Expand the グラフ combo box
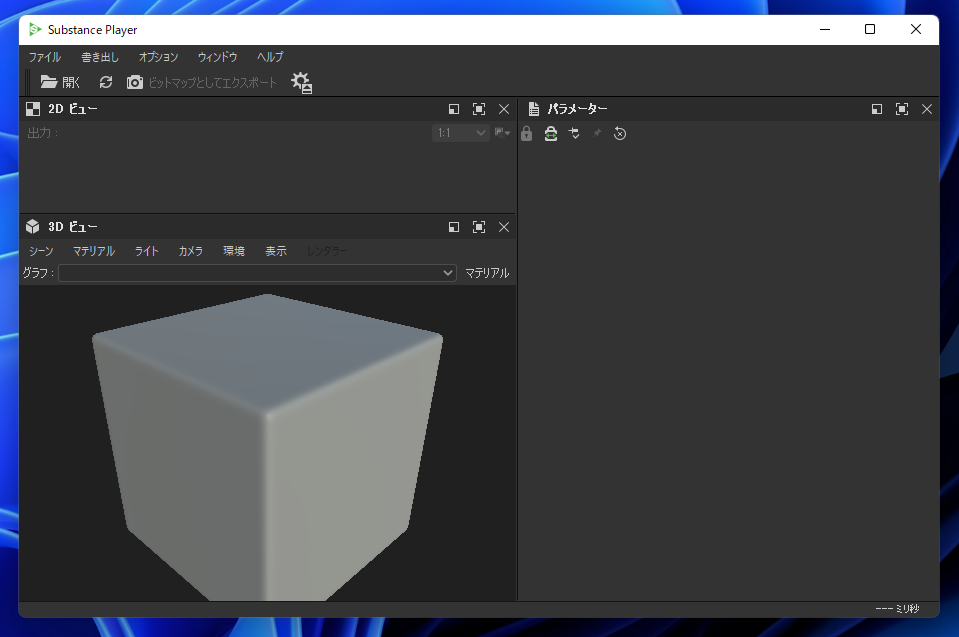 pos(257,273)
